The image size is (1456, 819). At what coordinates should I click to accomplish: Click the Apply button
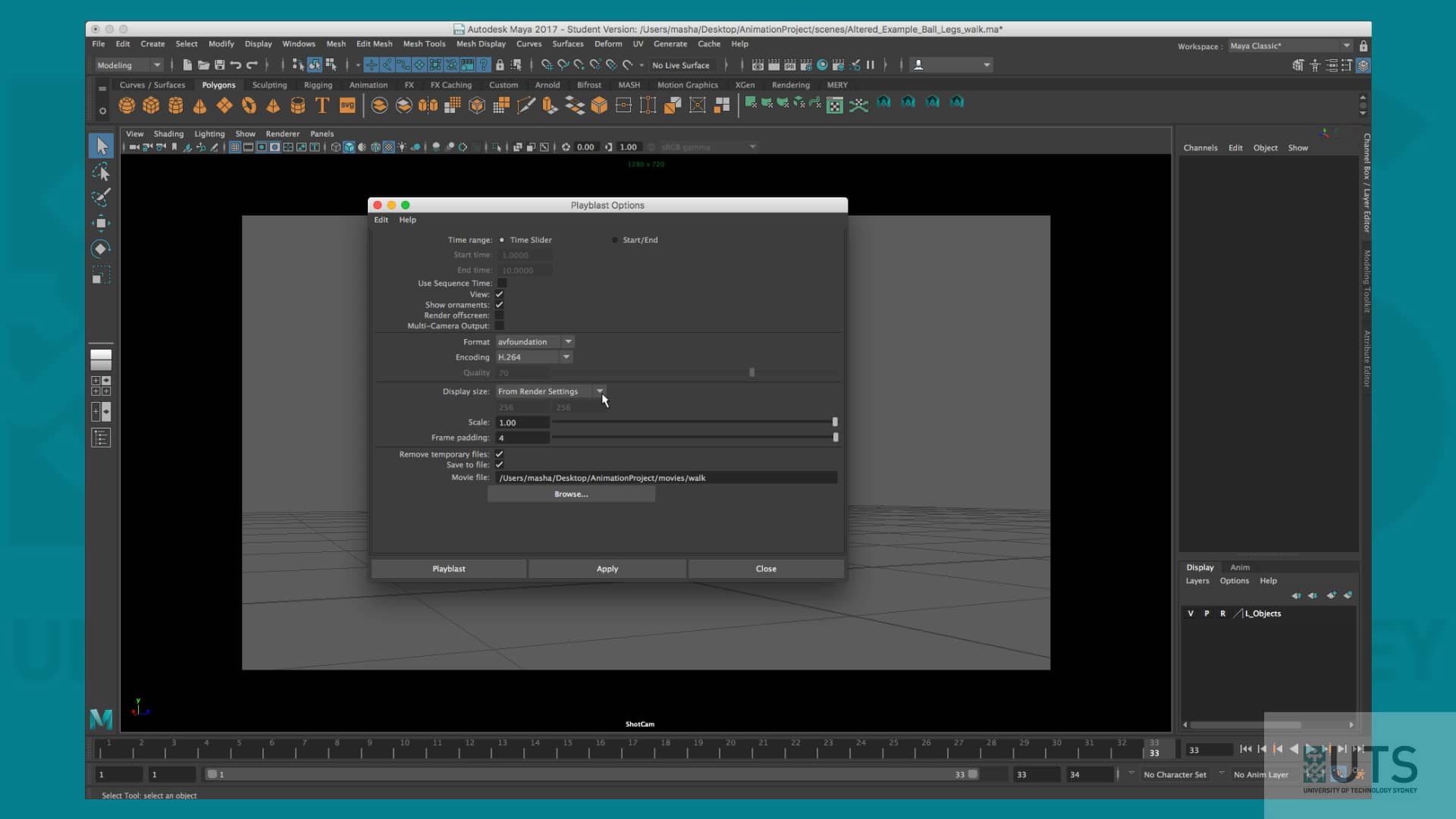click(607, 569)
